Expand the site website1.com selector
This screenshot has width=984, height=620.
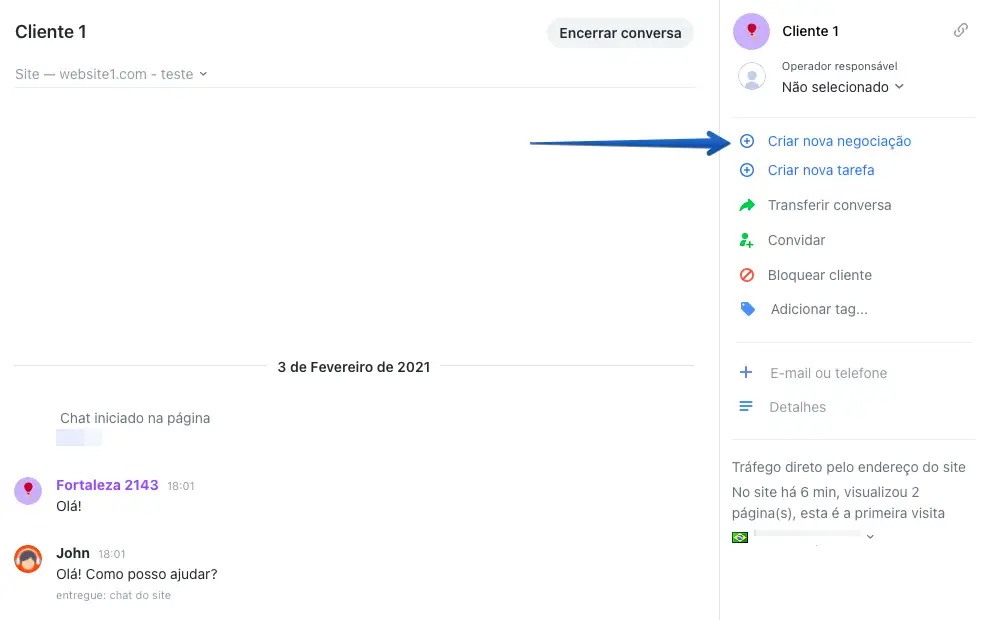[x=203, y=74]
